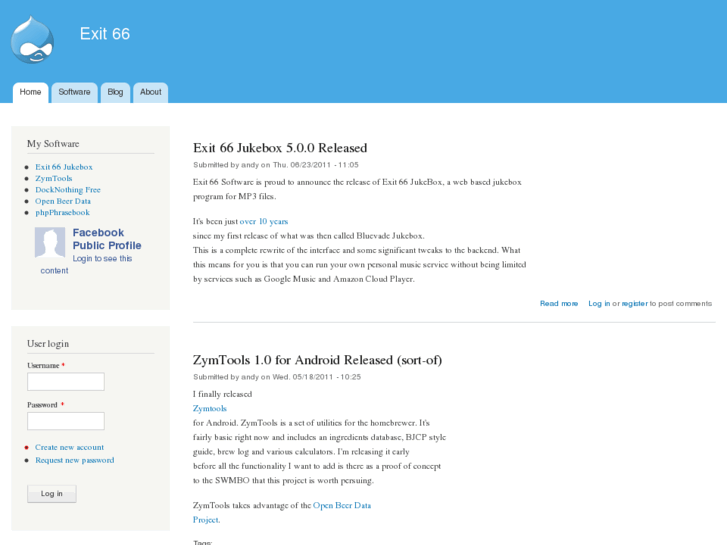Click the Facebook profile avatar thumbnail
The height and width of the screenshot is (545, 727).
50,244
